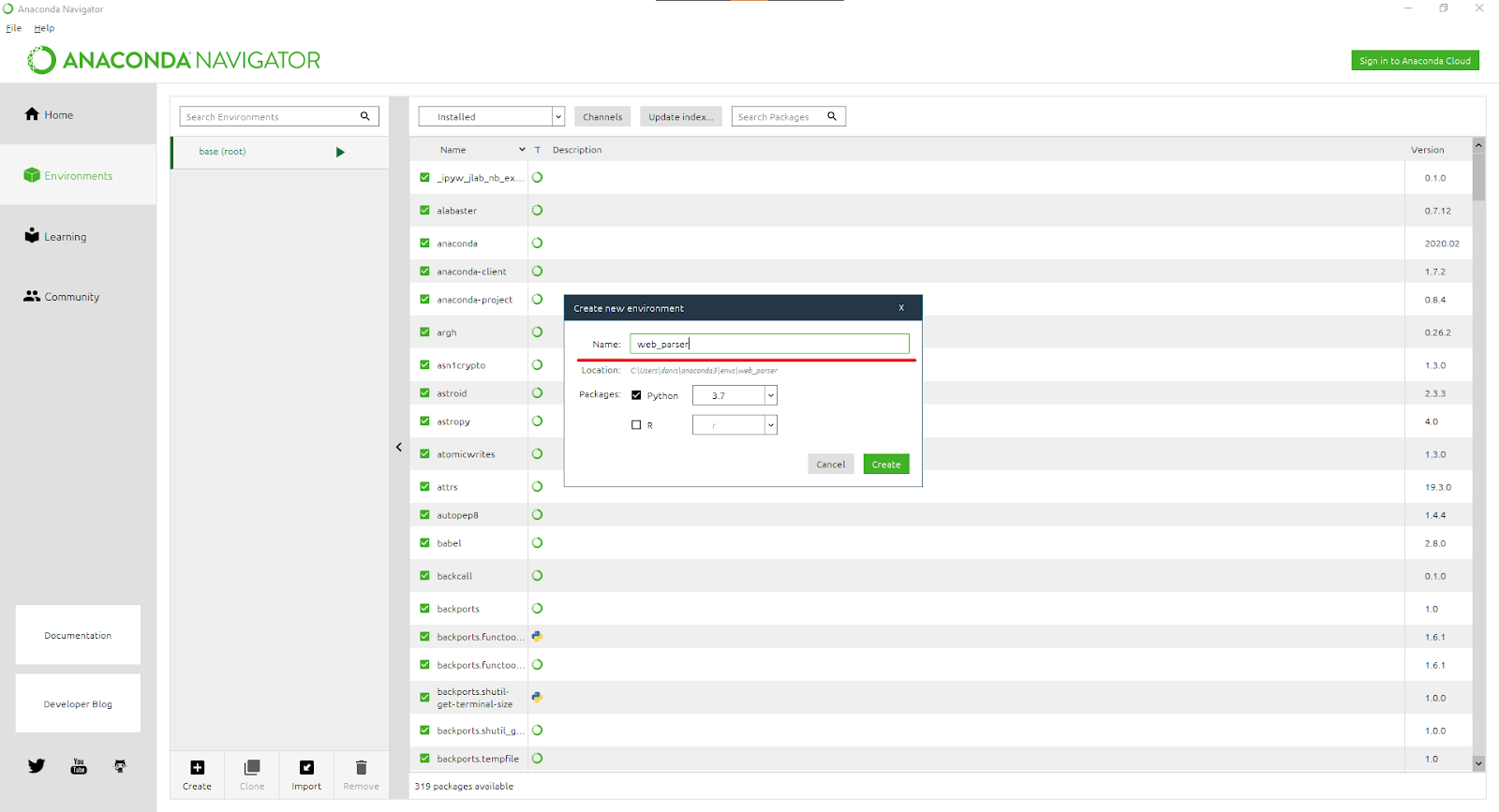Click the Version column header
The height and width of the screenshot is (812, 1499).
(x=1428, y=150)
